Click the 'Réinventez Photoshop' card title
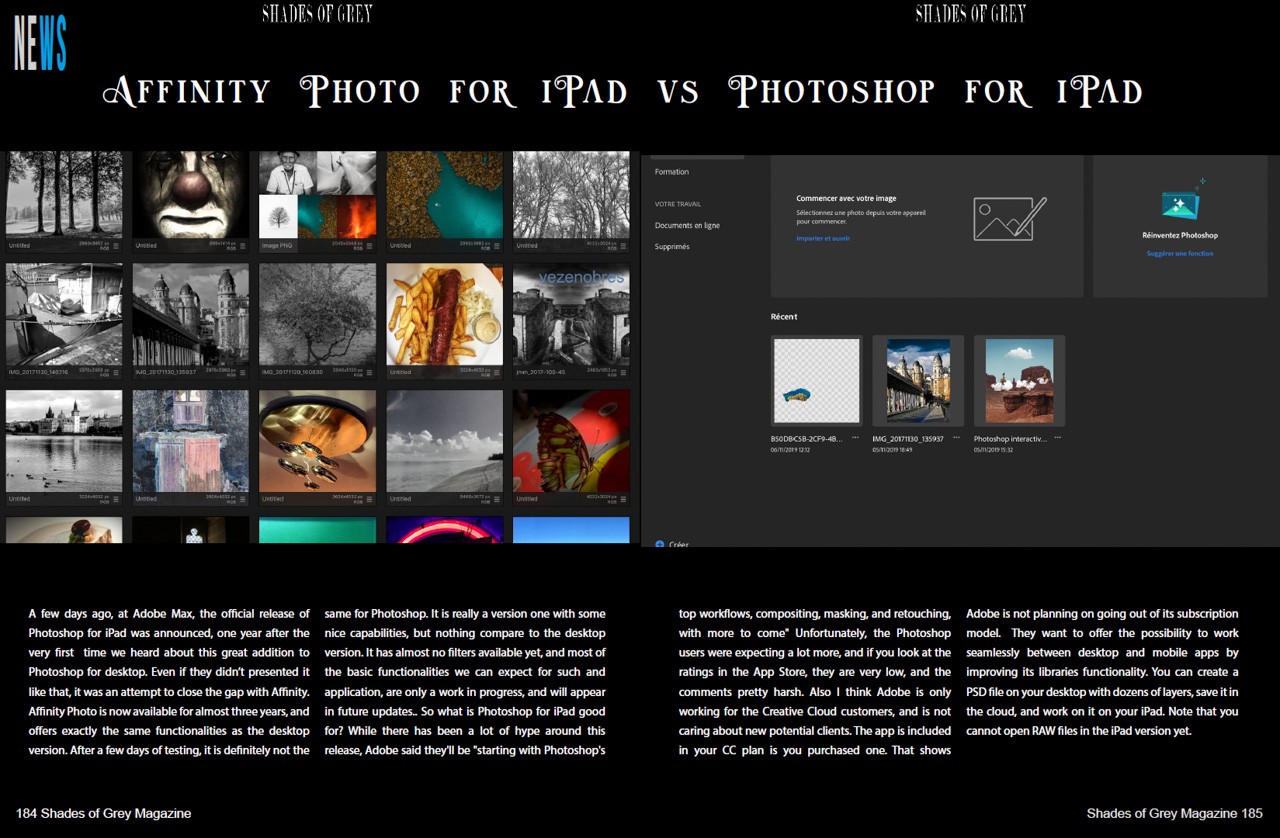 tap(1180, 235)
